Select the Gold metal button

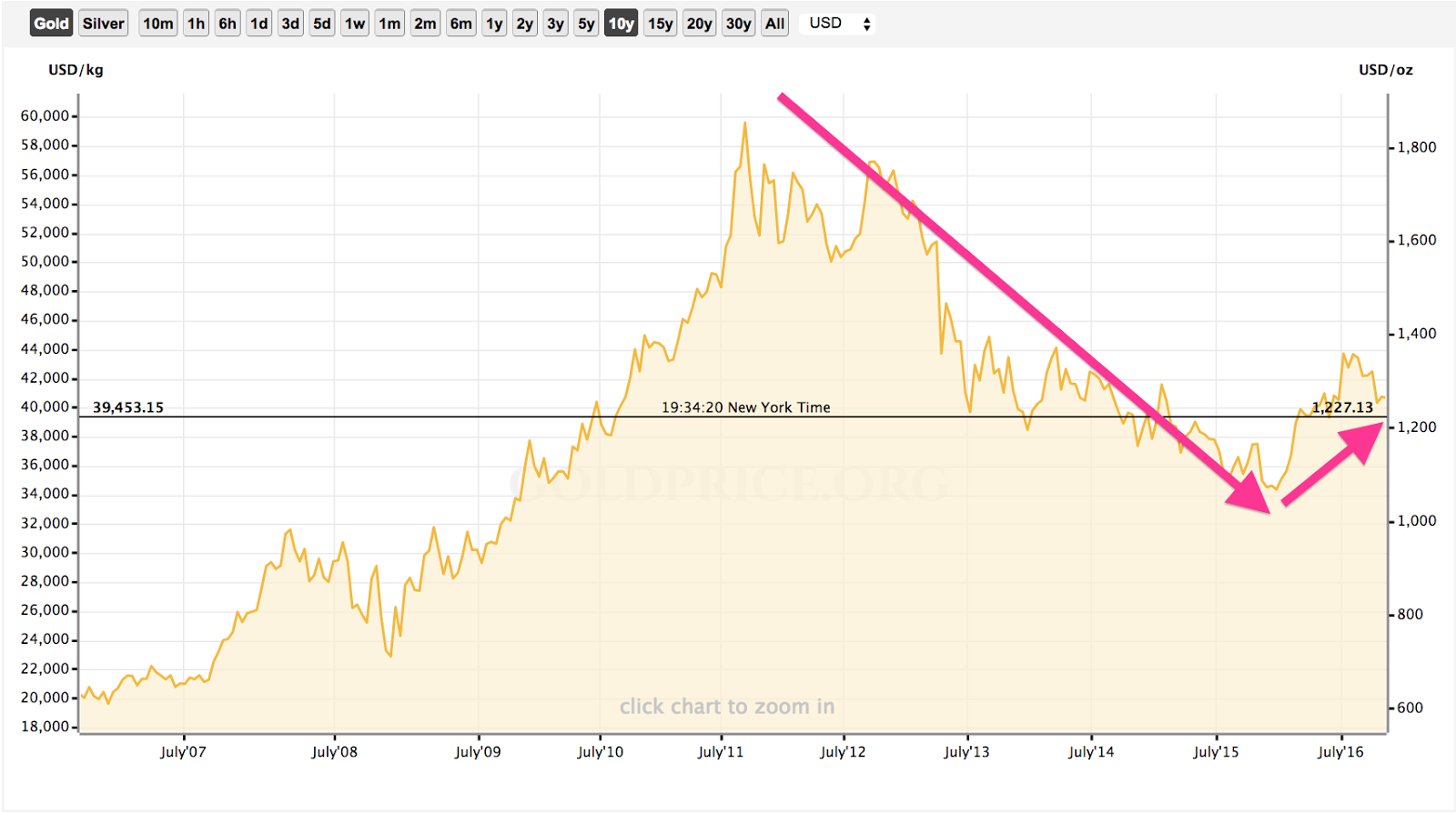coord(51,24)
